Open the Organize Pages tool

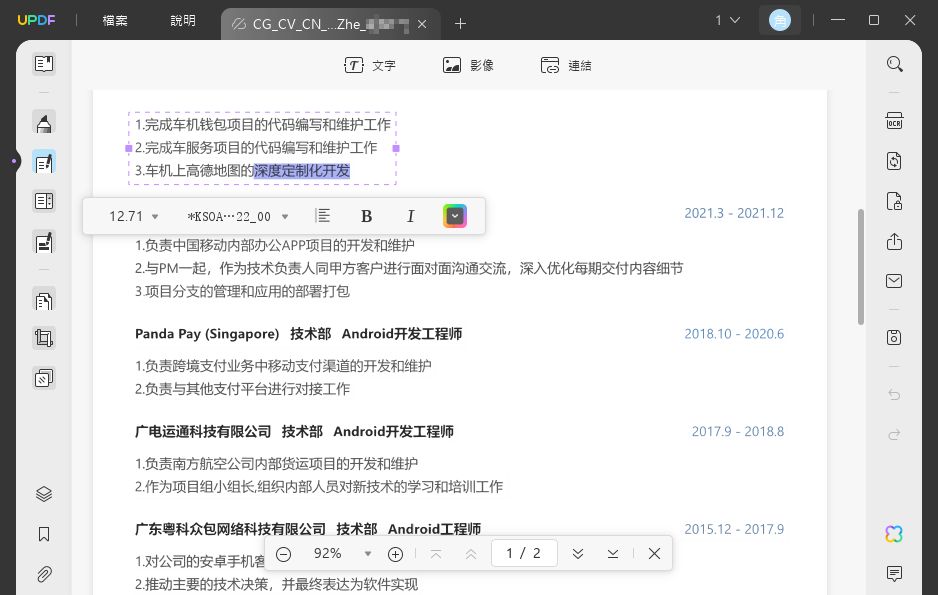point(44,300)
